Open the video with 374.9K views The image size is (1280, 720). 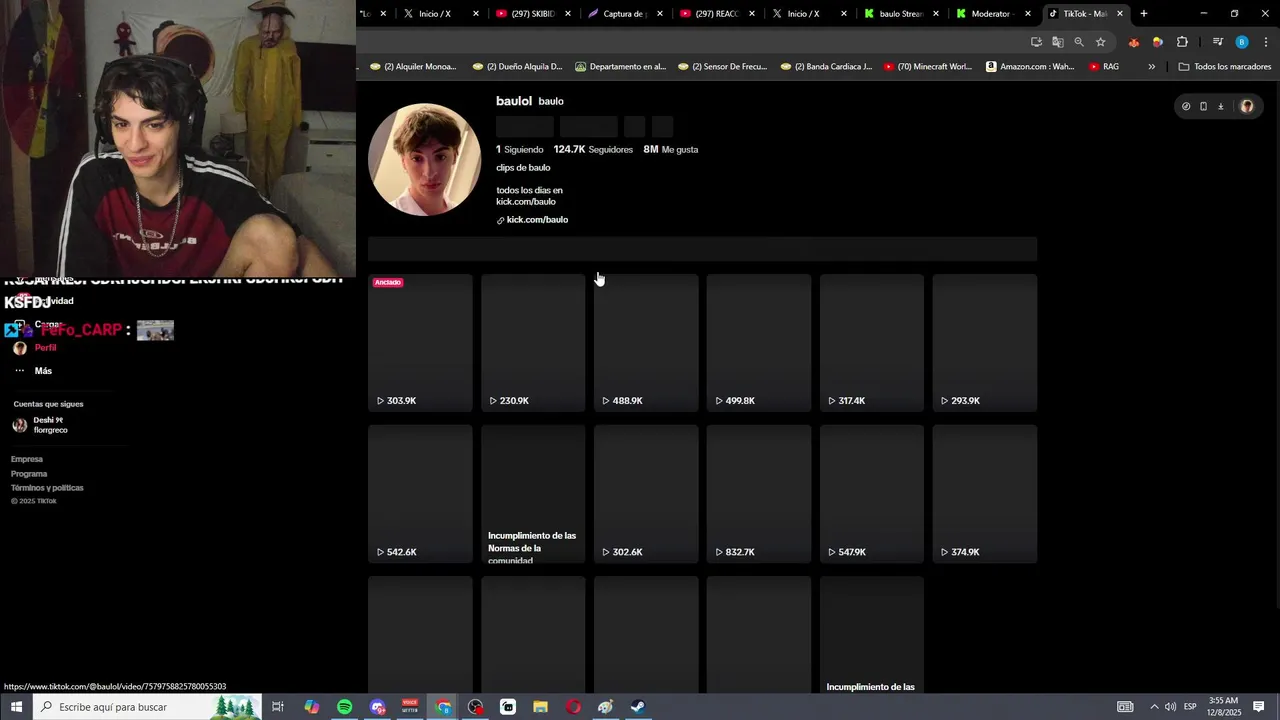985,494
